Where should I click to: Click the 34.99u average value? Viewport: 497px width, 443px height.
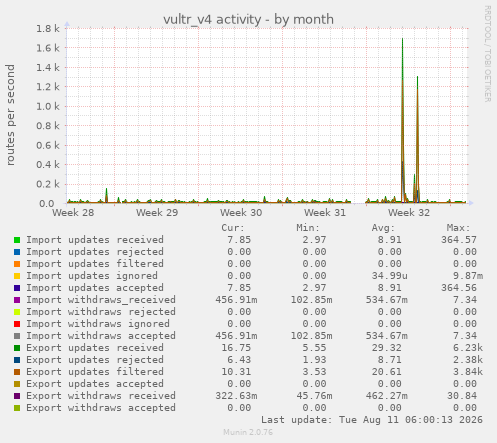pyautogui.click(x=390, y=276)
